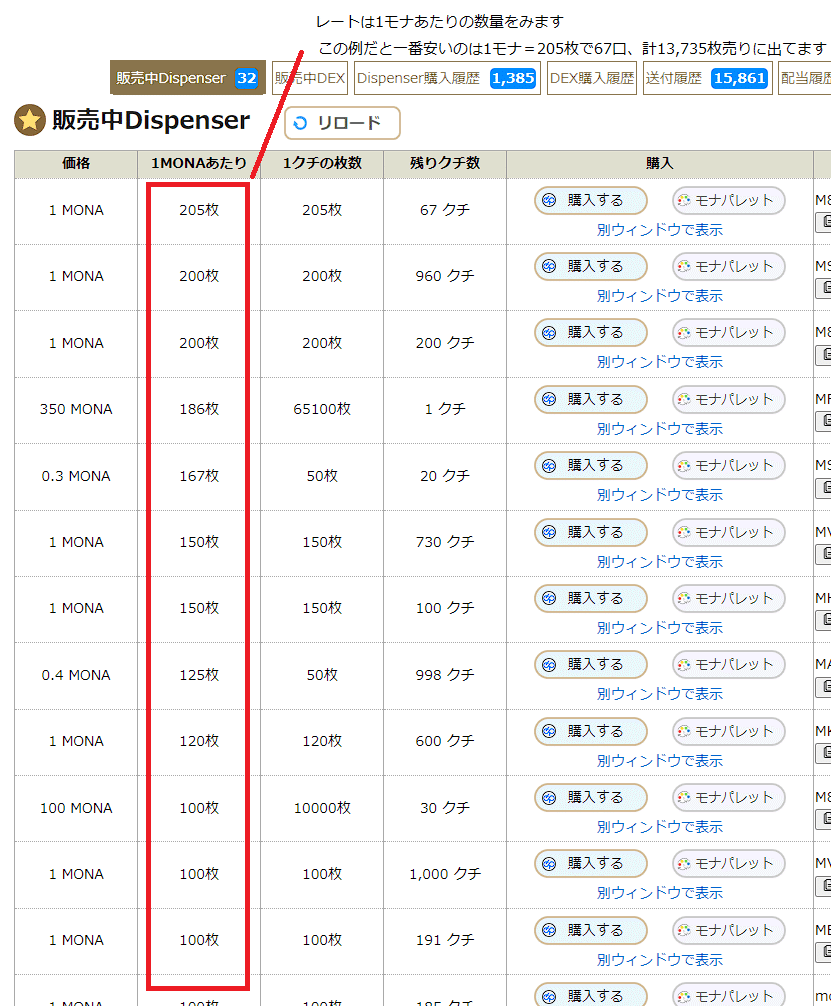Click モナパレット in the second 200枚 row
This screenshot has height=1006, width=831.
(729, 333)
